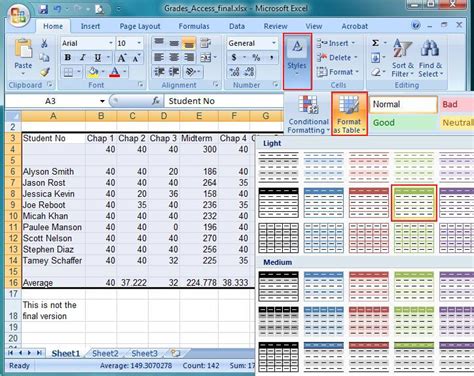The width and height of the screenshot is (474, 376).
Task: Increase indent in Alignment group
Action: pos(174,72)
